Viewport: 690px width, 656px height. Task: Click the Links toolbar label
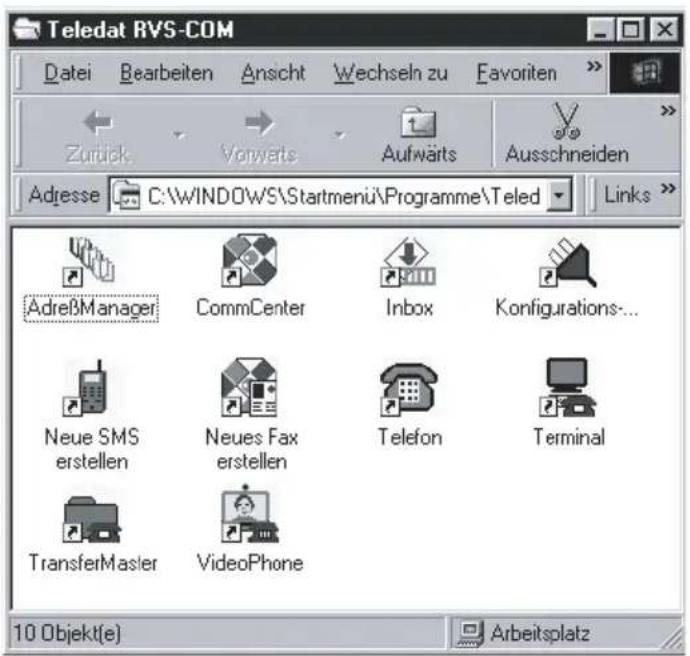[627, 194]
